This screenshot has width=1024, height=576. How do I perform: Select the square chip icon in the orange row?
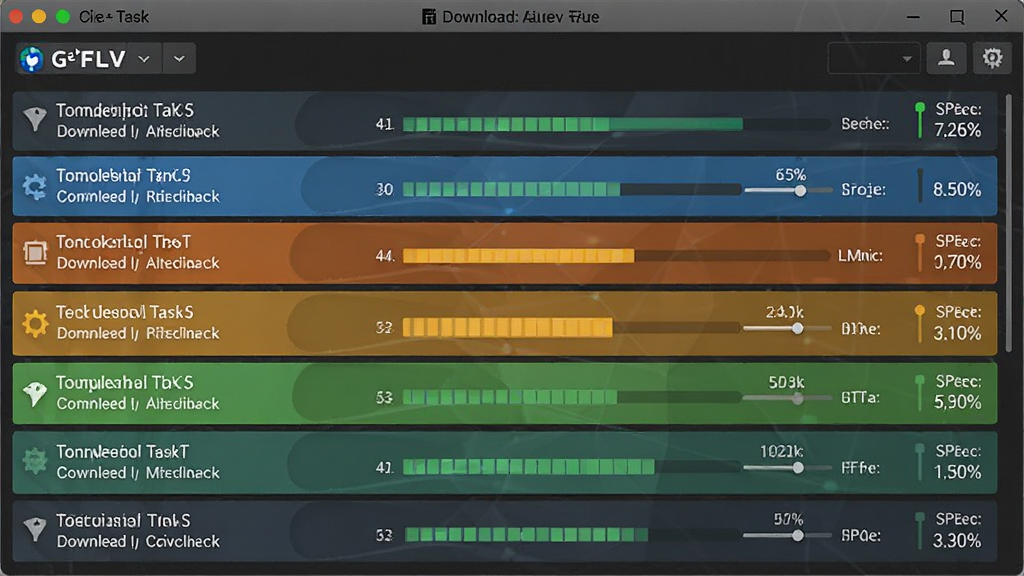(x=35, y=253)
